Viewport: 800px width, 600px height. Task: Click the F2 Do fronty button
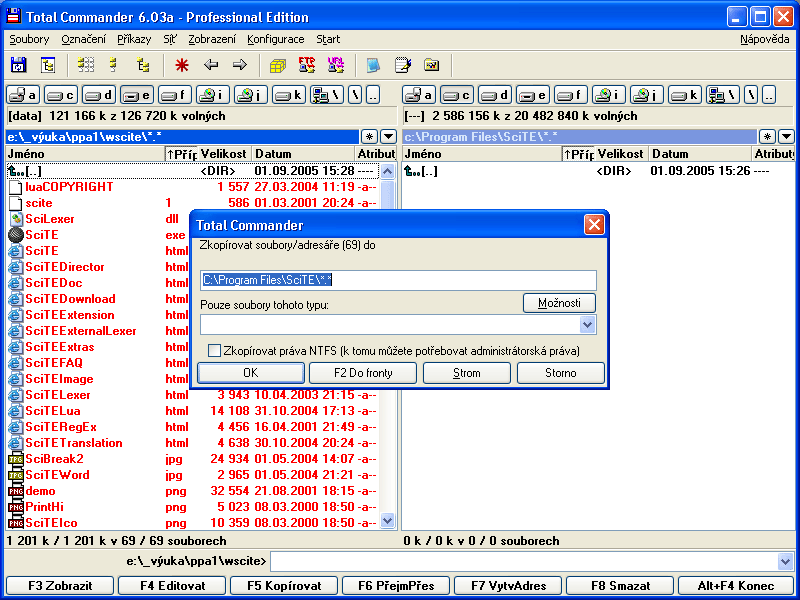363,373
